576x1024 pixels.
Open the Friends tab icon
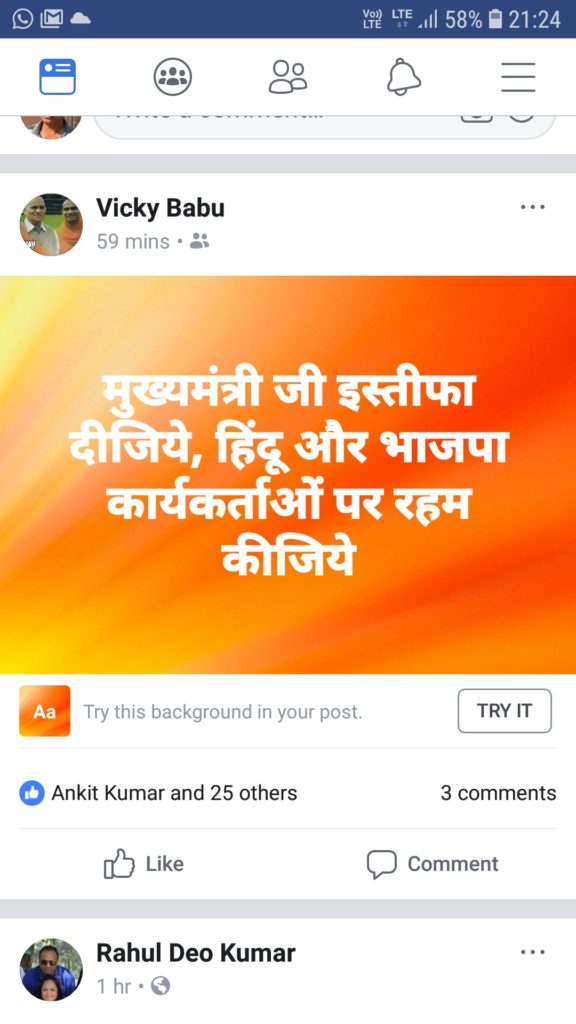(x=288, y=77)
